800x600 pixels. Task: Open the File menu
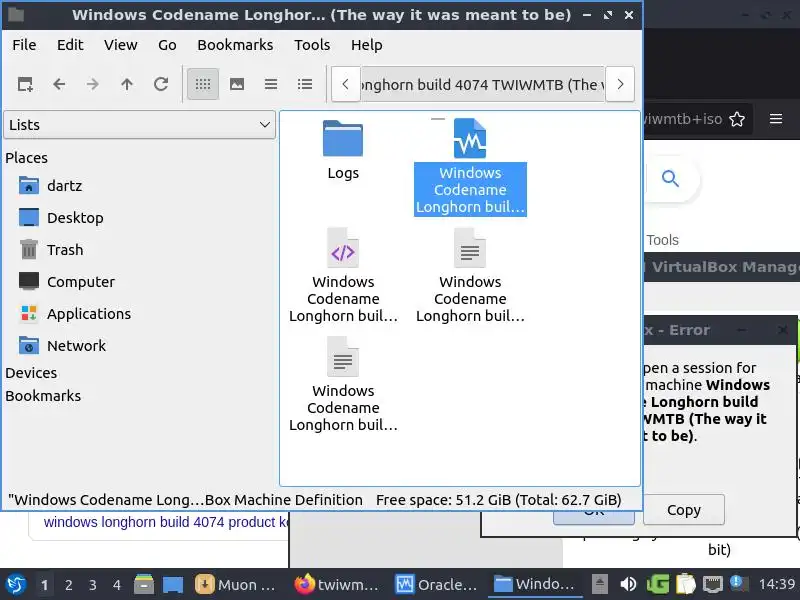(24, 45)
